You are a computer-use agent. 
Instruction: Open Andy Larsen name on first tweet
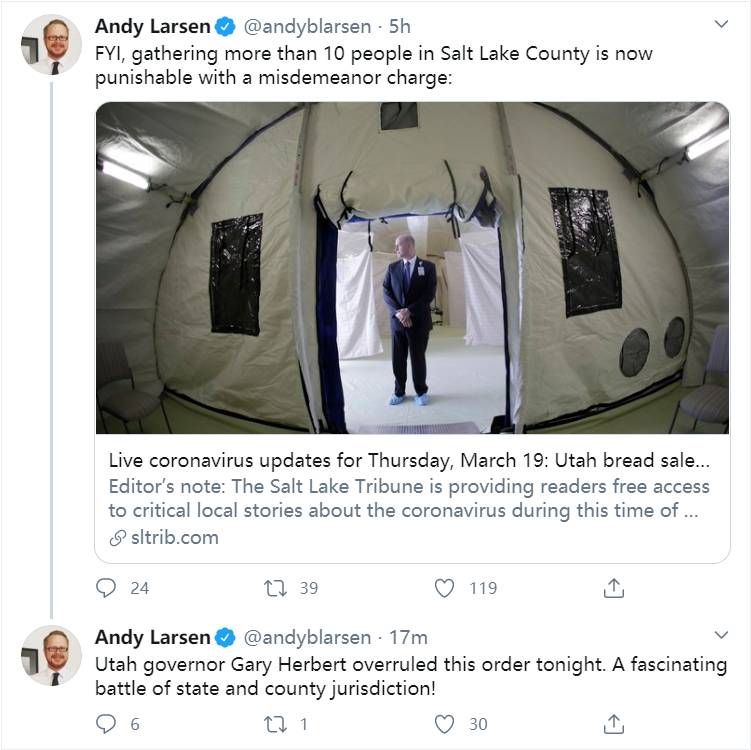(x=153, y=25)
